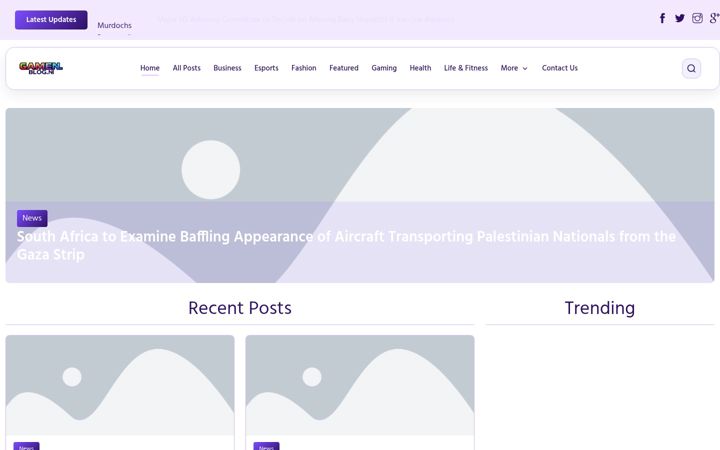Screen dimensions: 720x450
Task: Open the Twitter social icon
Action: click(x=680, y=18)
